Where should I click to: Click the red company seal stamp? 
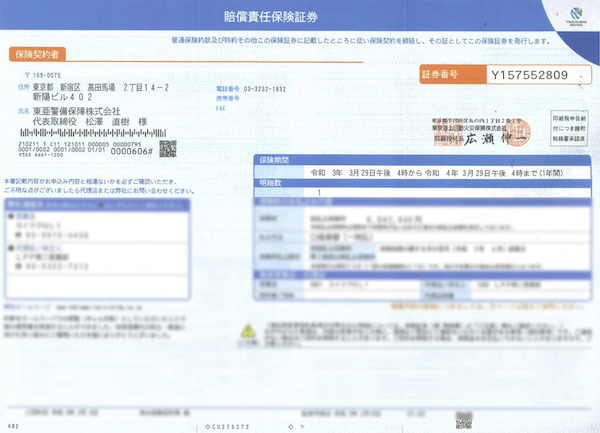(x=518, y=132)
